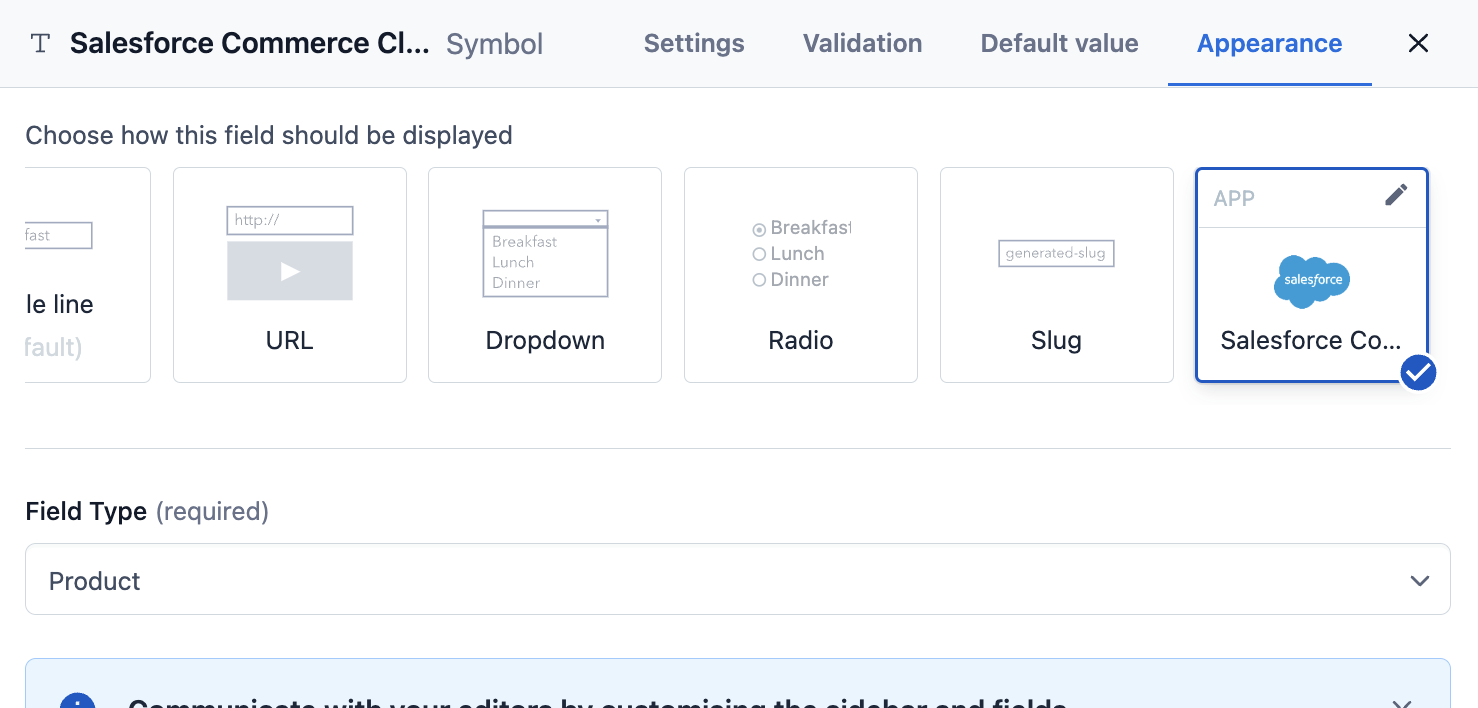Screen dimensions: 1478x708
Task: Open the Settings tab
Action: (694, 43)
